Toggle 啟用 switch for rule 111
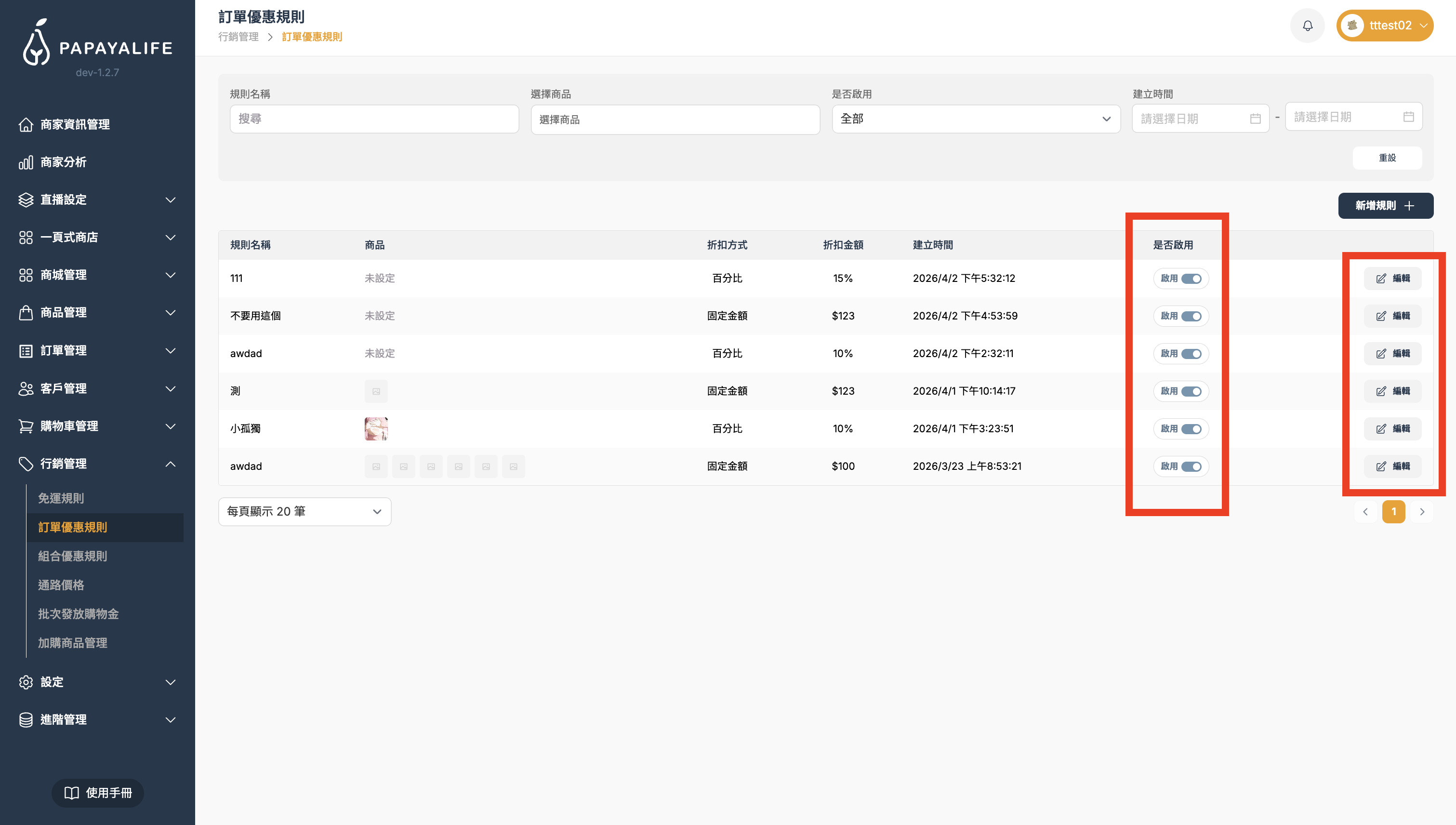 1191,279
